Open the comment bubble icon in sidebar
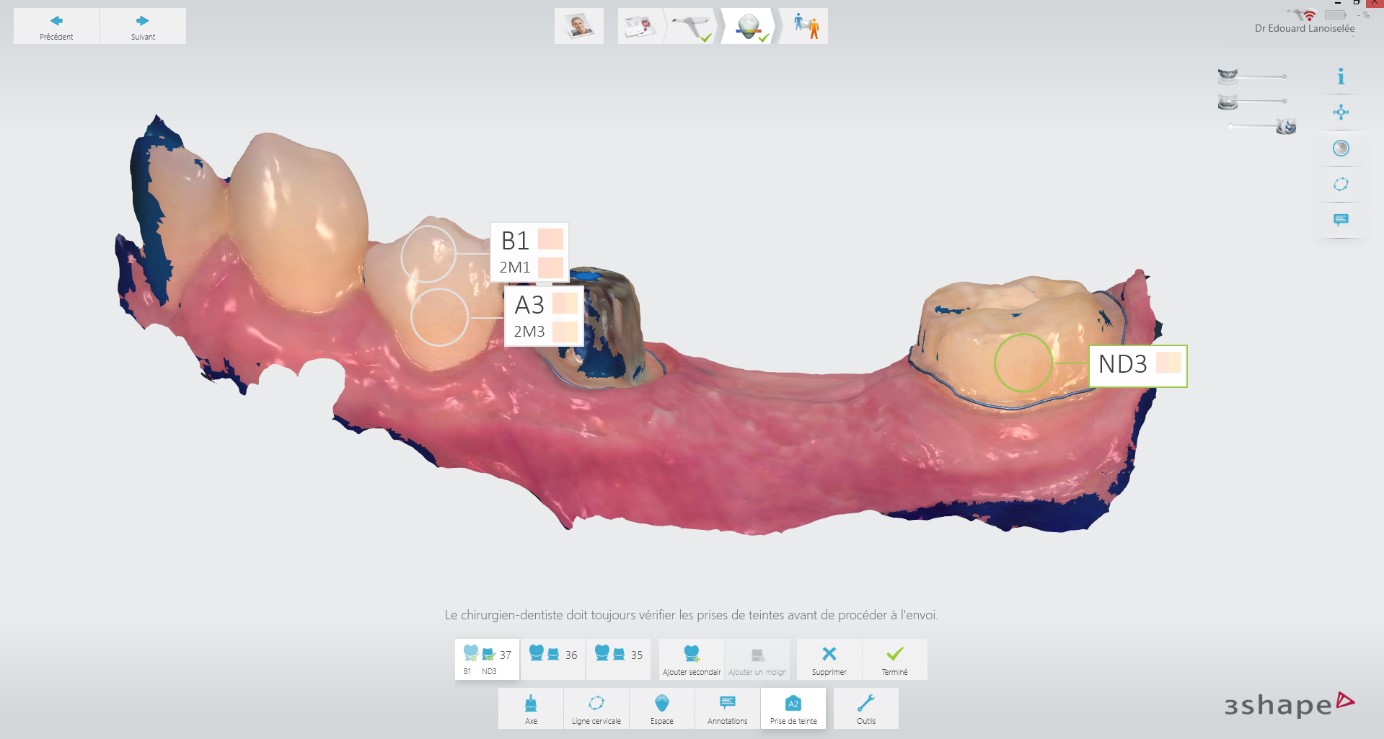Image resolution: width=1384 pixels, height=739 pixels. point(1341,220)
